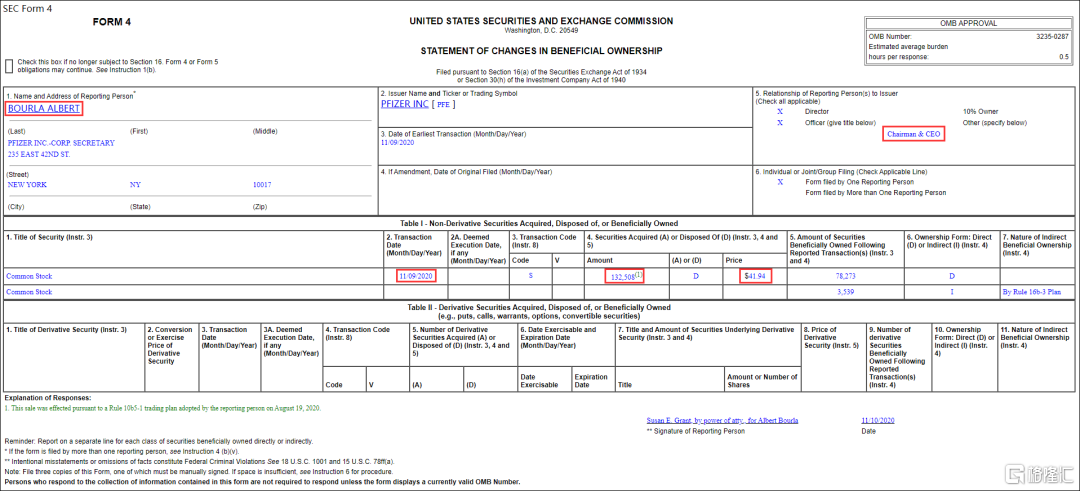Click the Chairman & CEO officer title
1080x491 pixels.
914,134
